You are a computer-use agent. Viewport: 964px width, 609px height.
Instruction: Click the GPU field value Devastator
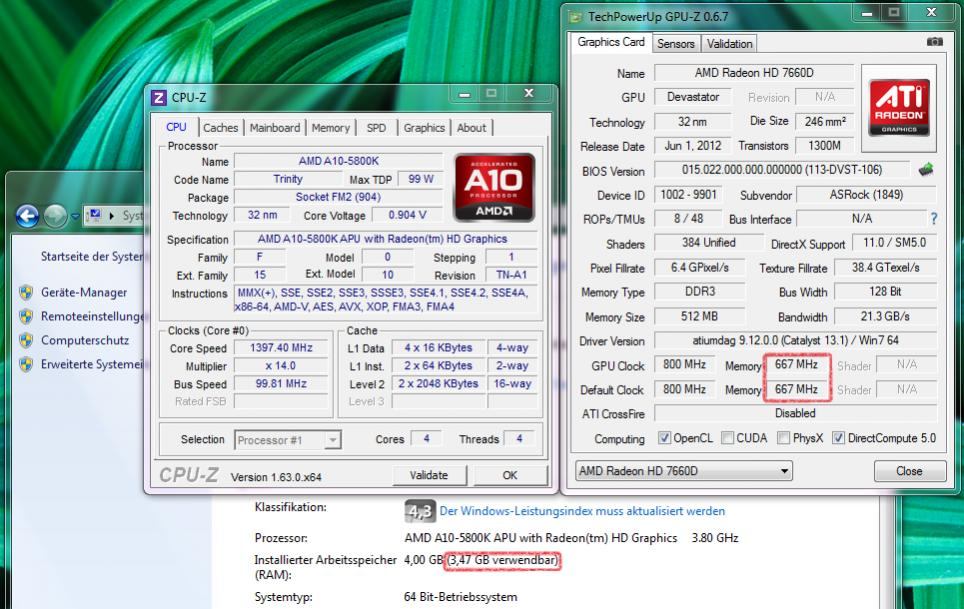[x=693, y=97]
